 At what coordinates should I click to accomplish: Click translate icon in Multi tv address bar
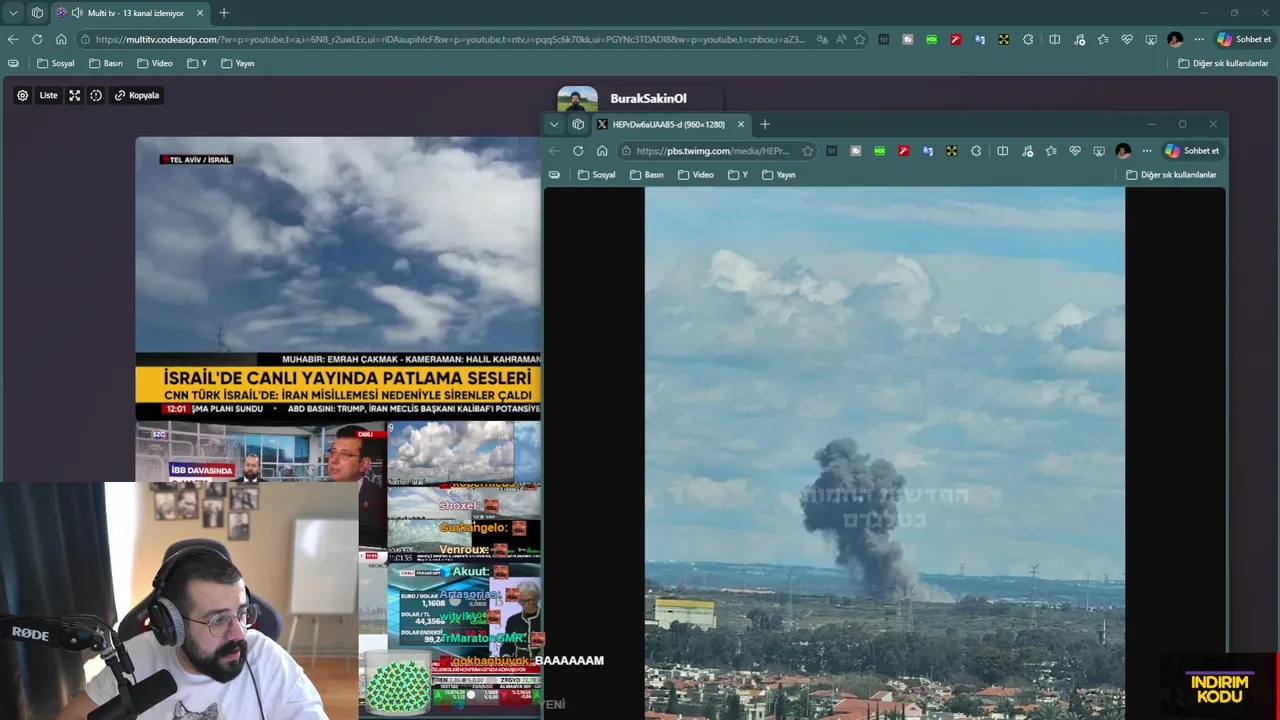(x=822, y=39)
